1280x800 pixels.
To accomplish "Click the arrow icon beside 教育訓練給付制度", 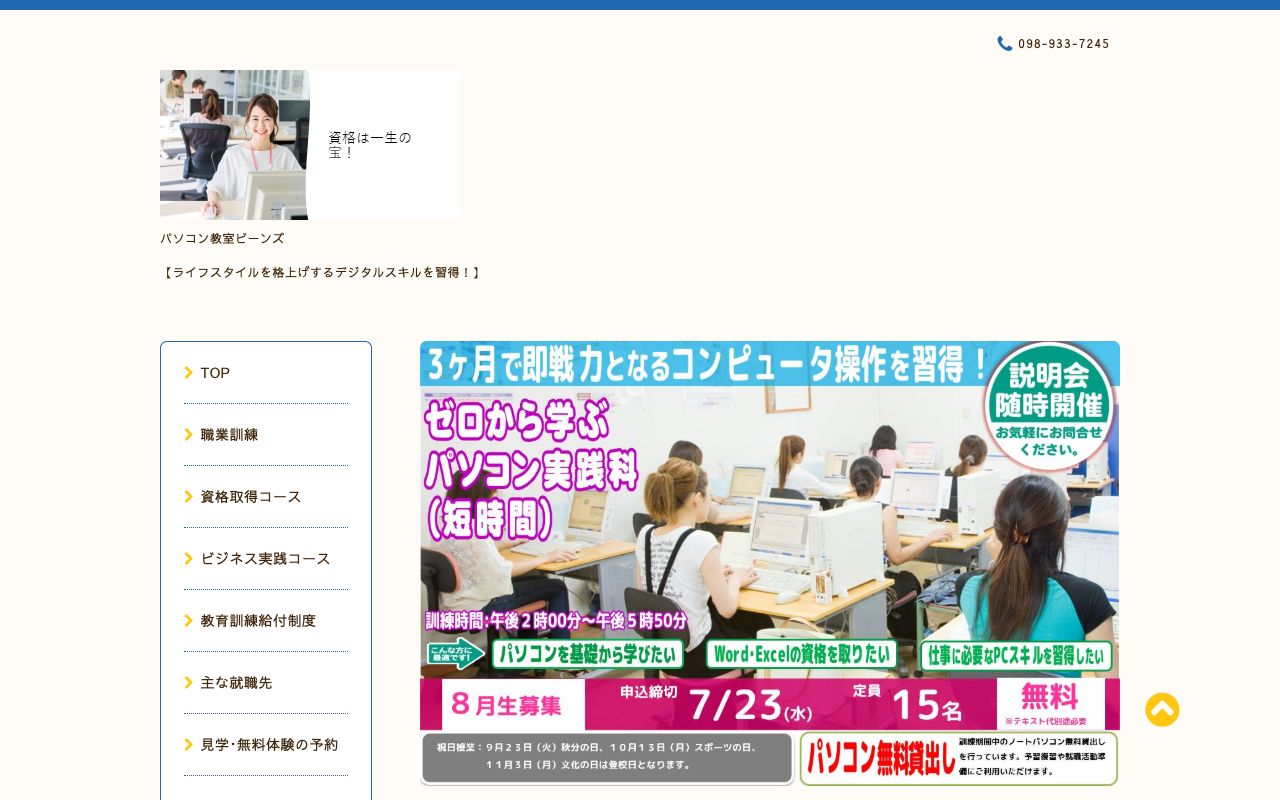I will [x=189, y=620].
